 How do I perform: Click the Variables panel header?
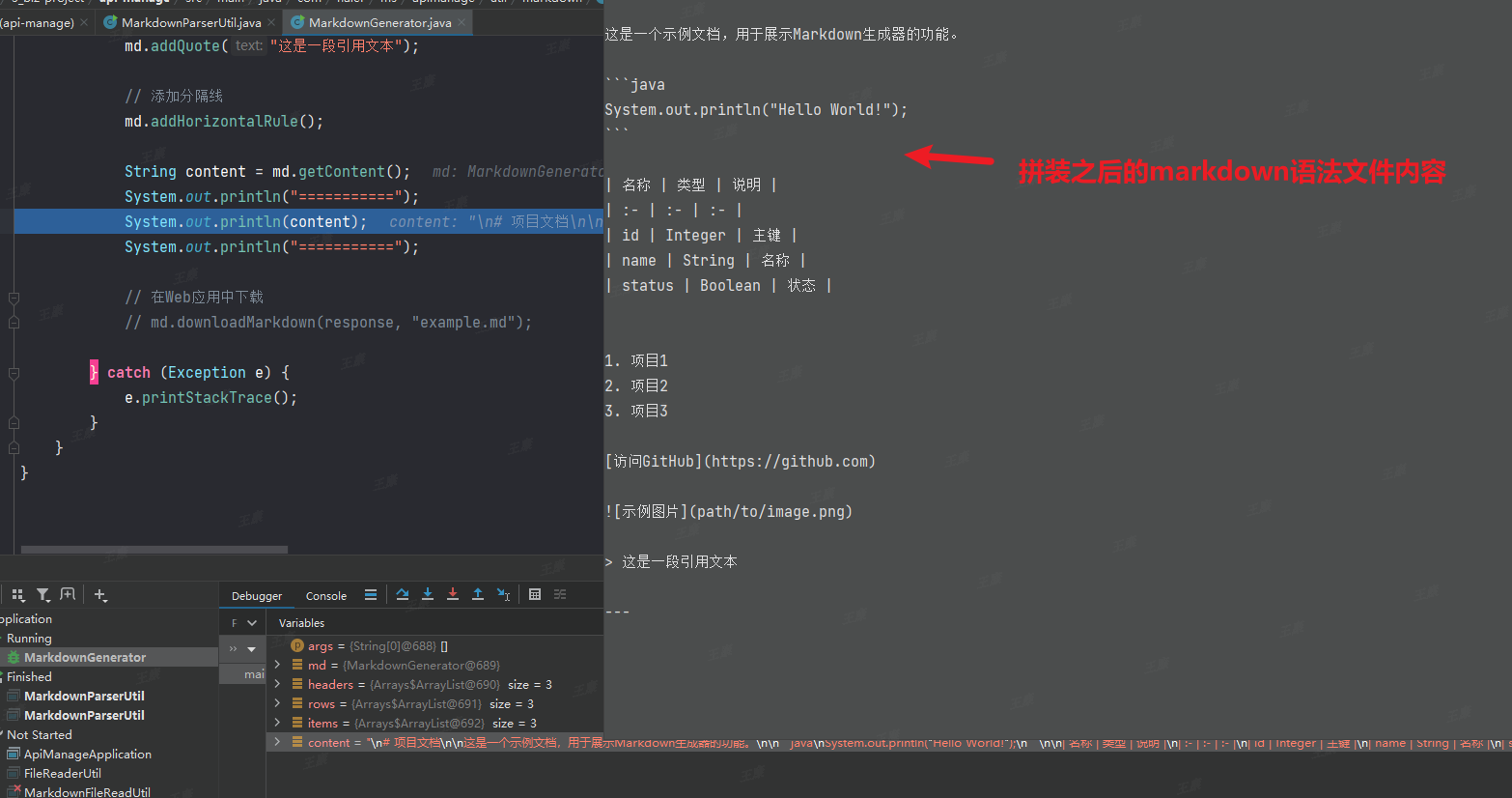click(x=301, y=623)
